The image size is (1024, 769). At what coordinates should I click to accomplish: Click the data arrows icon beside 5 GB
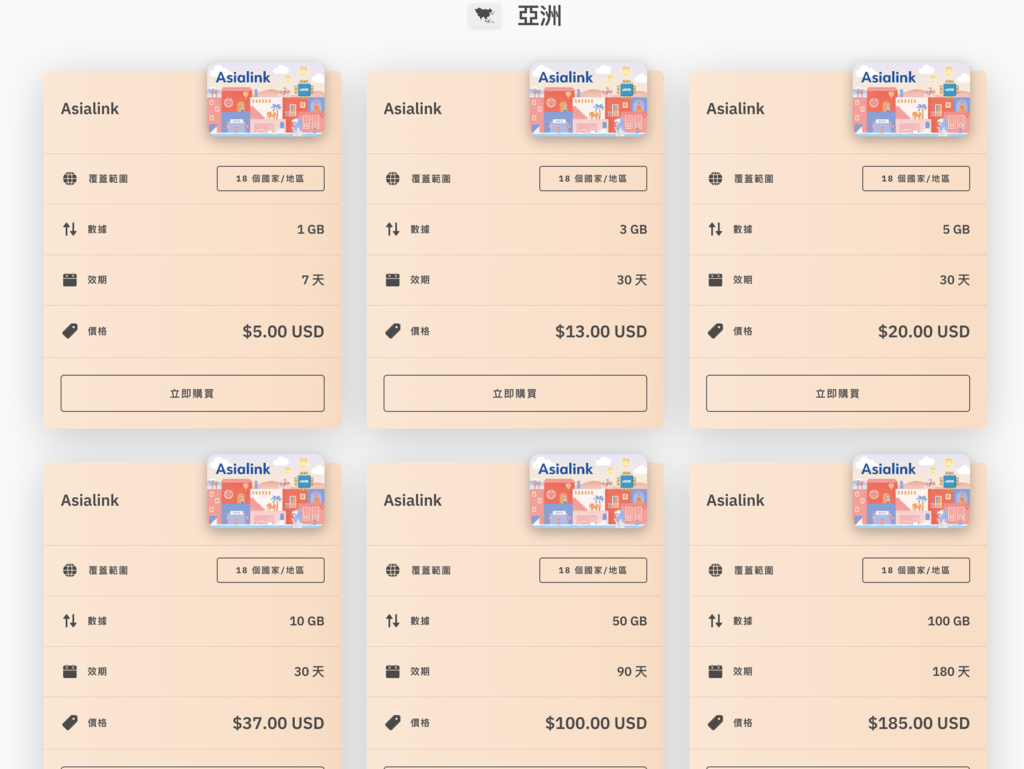[x=715, y=229]
